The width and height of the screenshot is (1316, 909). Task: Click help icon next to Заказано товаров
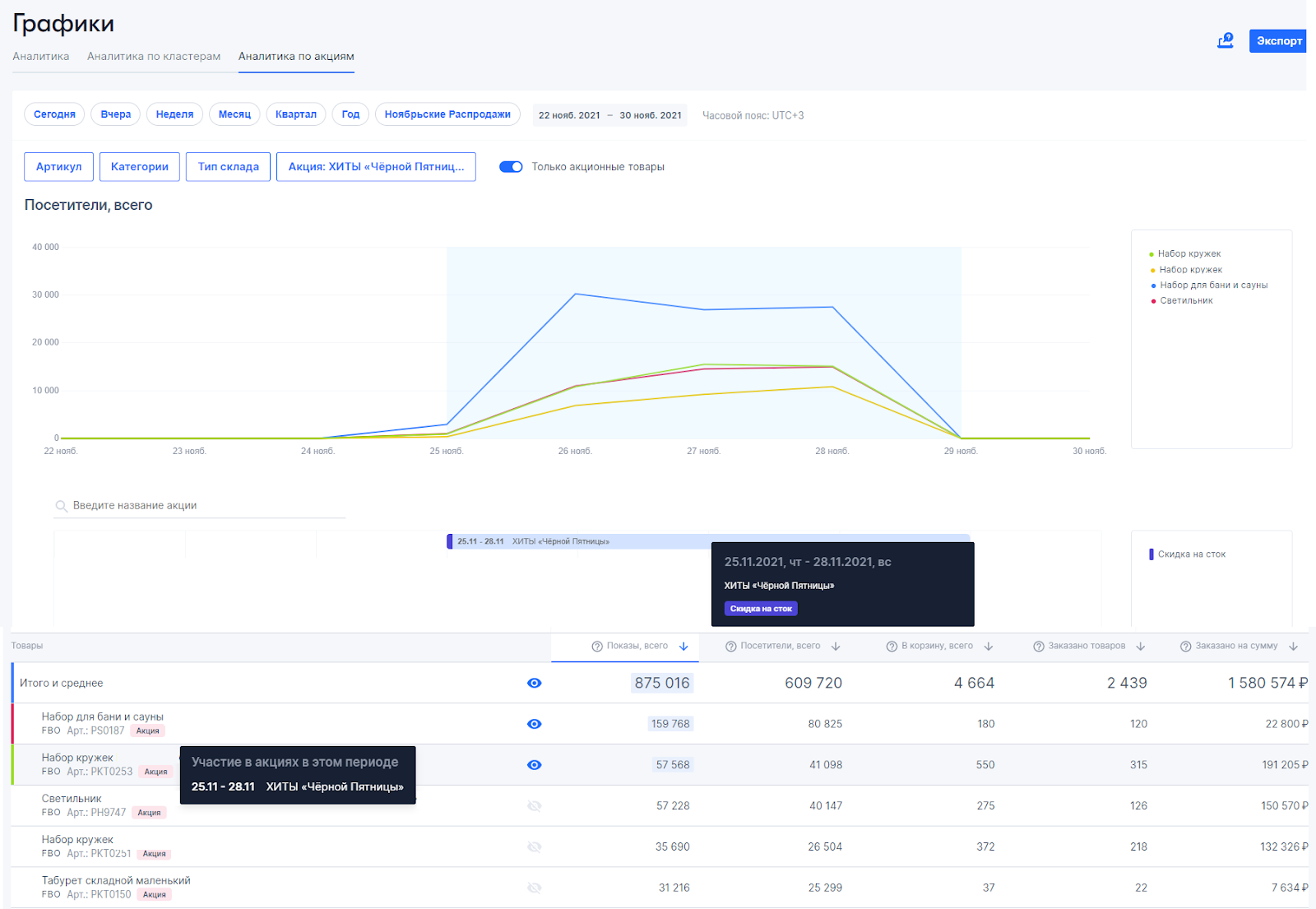pos(1039,647)
